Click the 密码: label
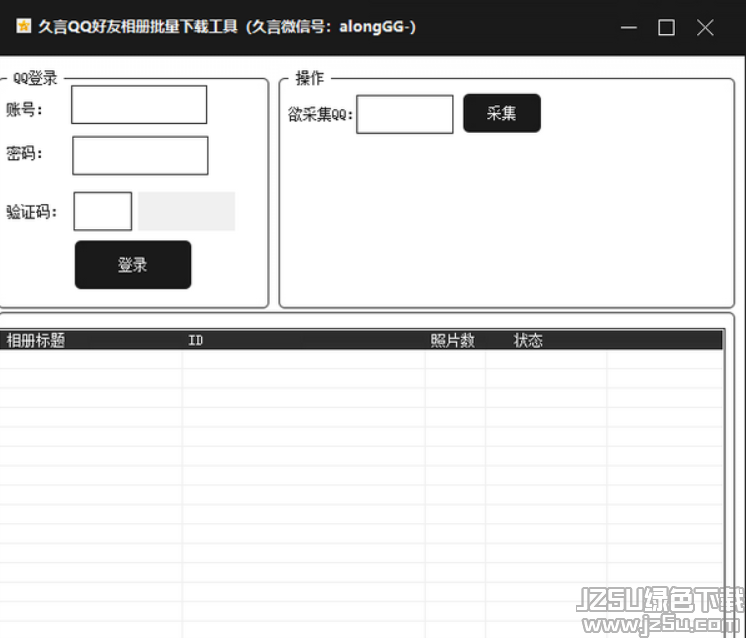This screenshot has height=638, width=746. (24, 153)
